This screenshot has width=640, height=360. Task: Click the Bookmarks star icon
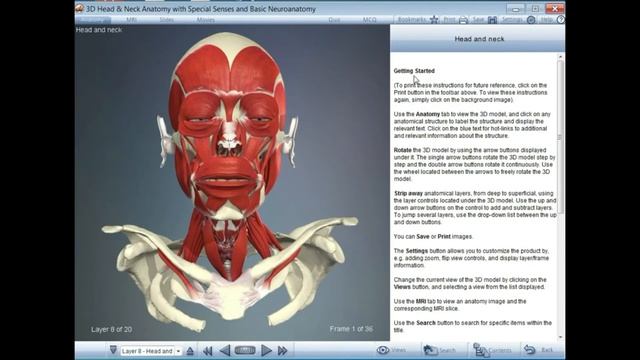coord(434,20)
